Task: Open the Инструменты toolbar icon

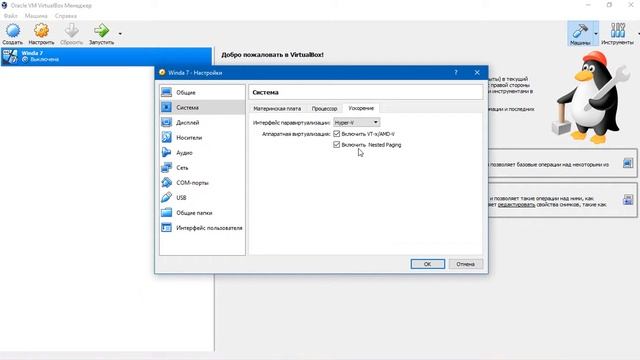Action: point(618,33)
